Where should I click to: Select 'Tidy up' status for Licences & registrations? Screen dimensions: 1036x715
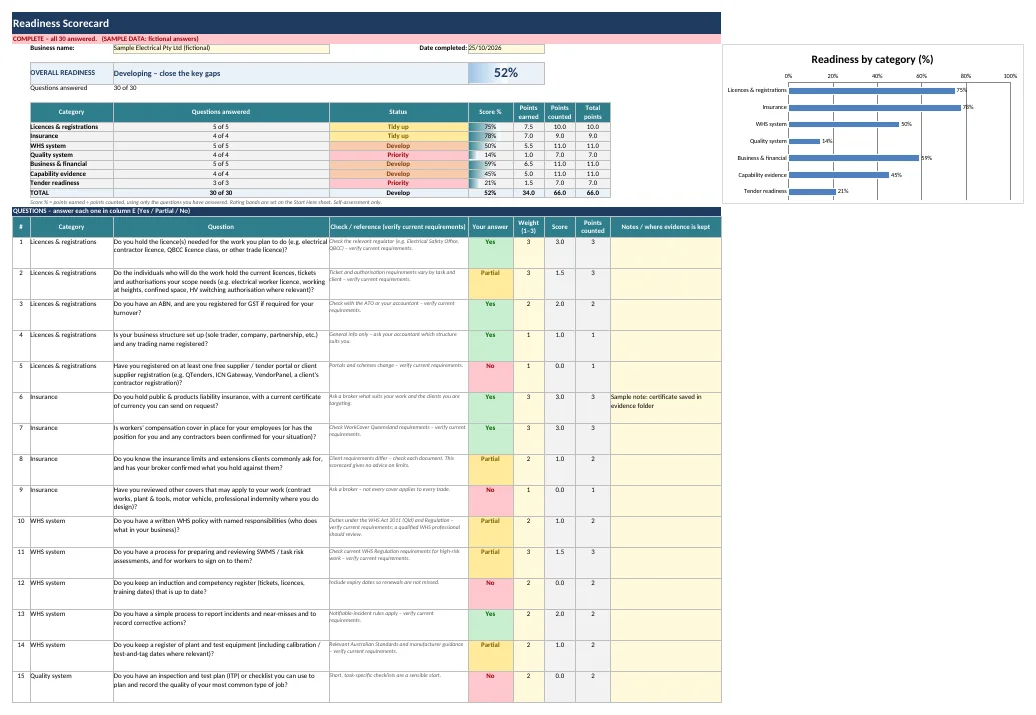(398, 127)
